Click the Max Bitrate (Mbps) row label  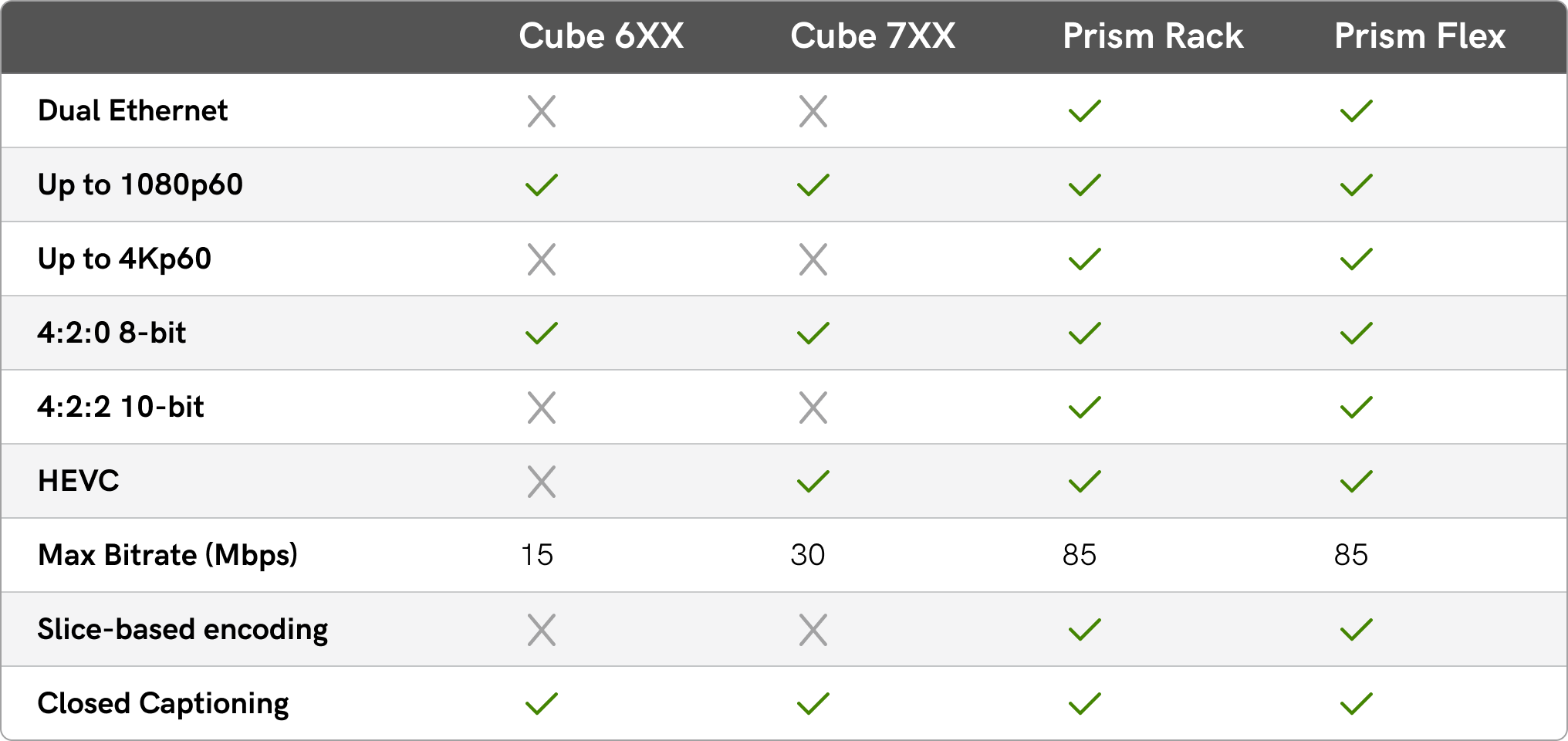[167, 555]
